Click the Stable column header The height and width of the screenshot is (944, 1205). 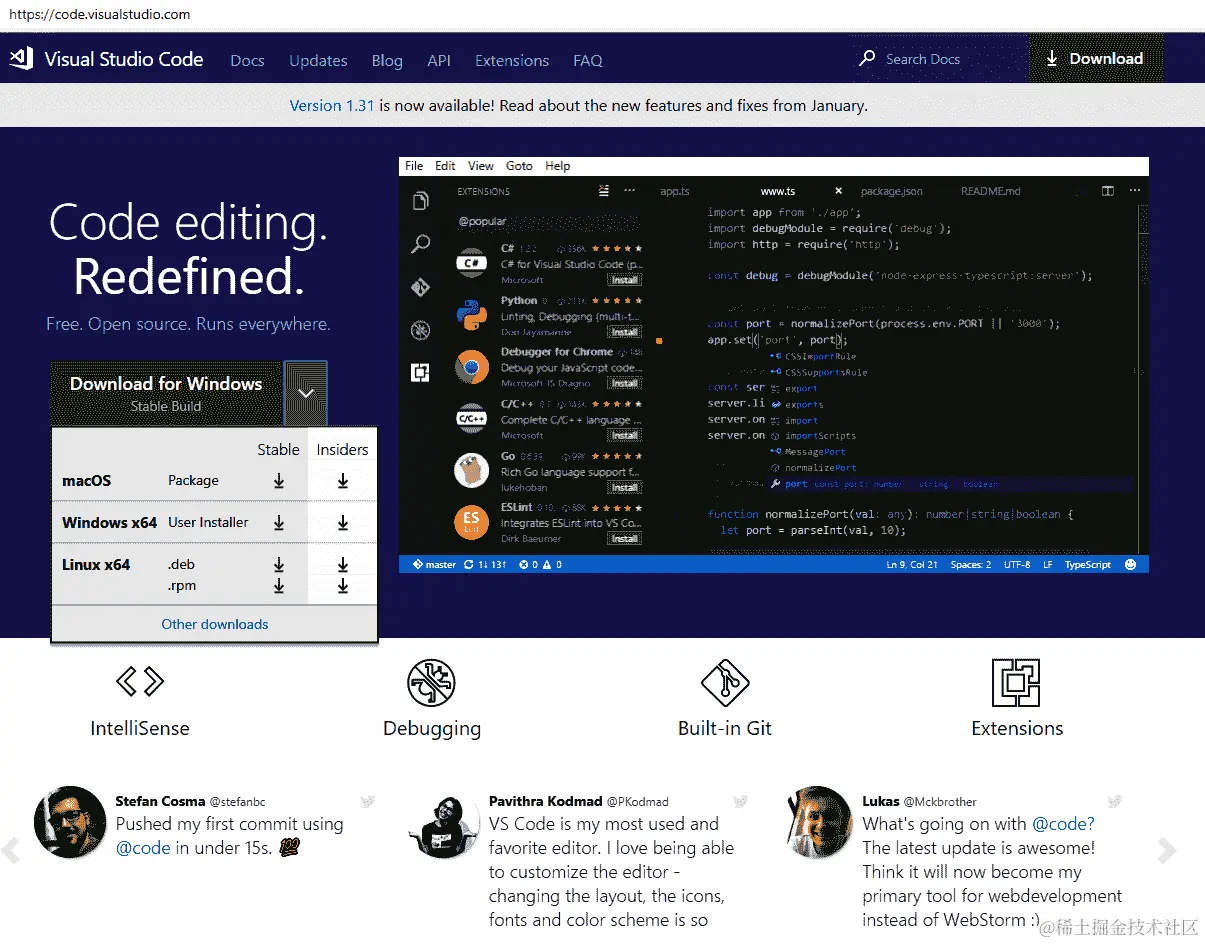[278, 450]
